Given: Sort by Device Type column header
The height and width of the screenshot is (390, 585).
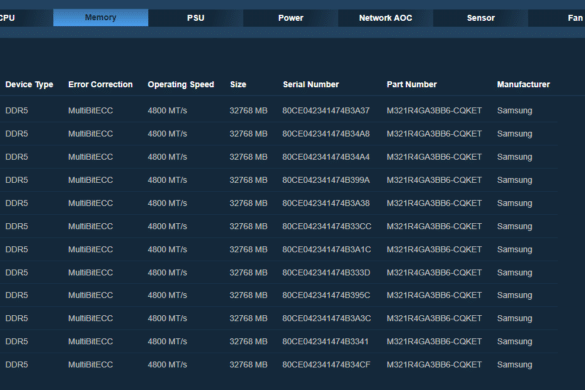Looking at the screenshot, I should coord(29,84).
